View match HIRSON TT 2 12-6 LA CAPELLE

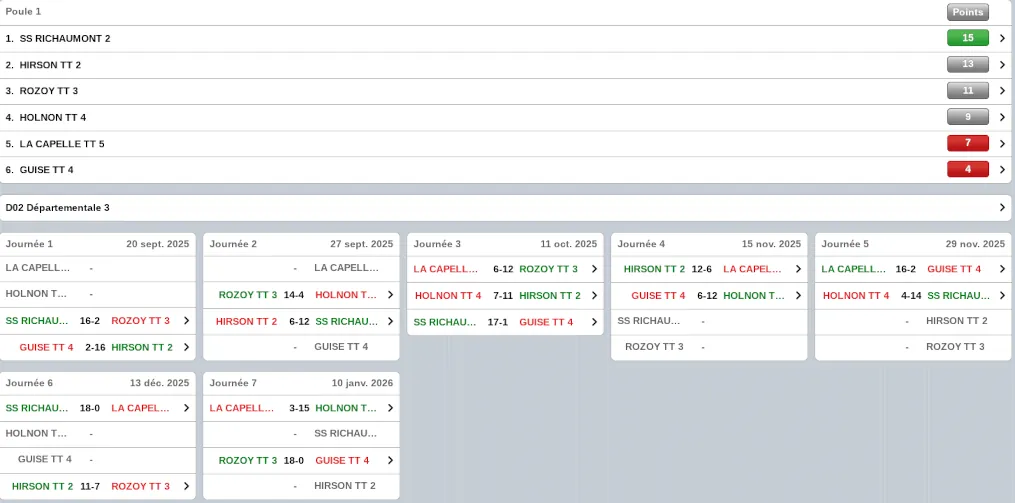710,269
